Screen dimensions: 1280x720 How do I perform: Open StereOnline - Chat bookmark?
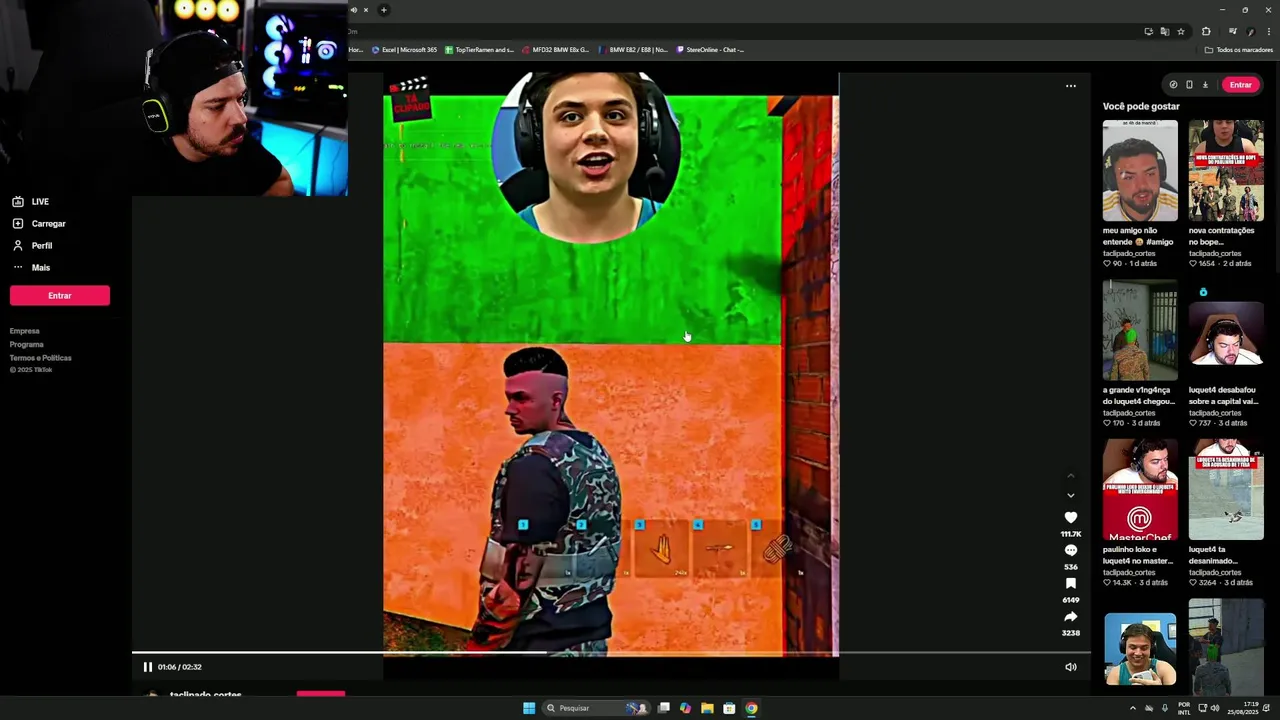coord(711,49)
